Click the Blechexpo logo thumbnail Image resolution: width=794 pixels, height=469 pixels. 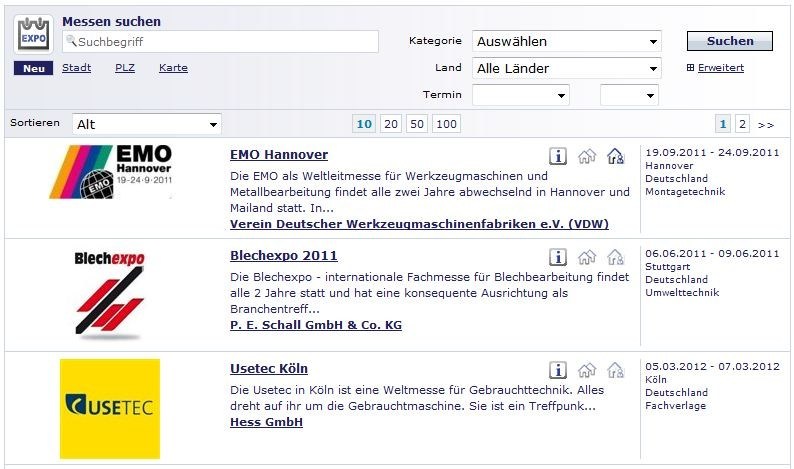pos(110,295)
